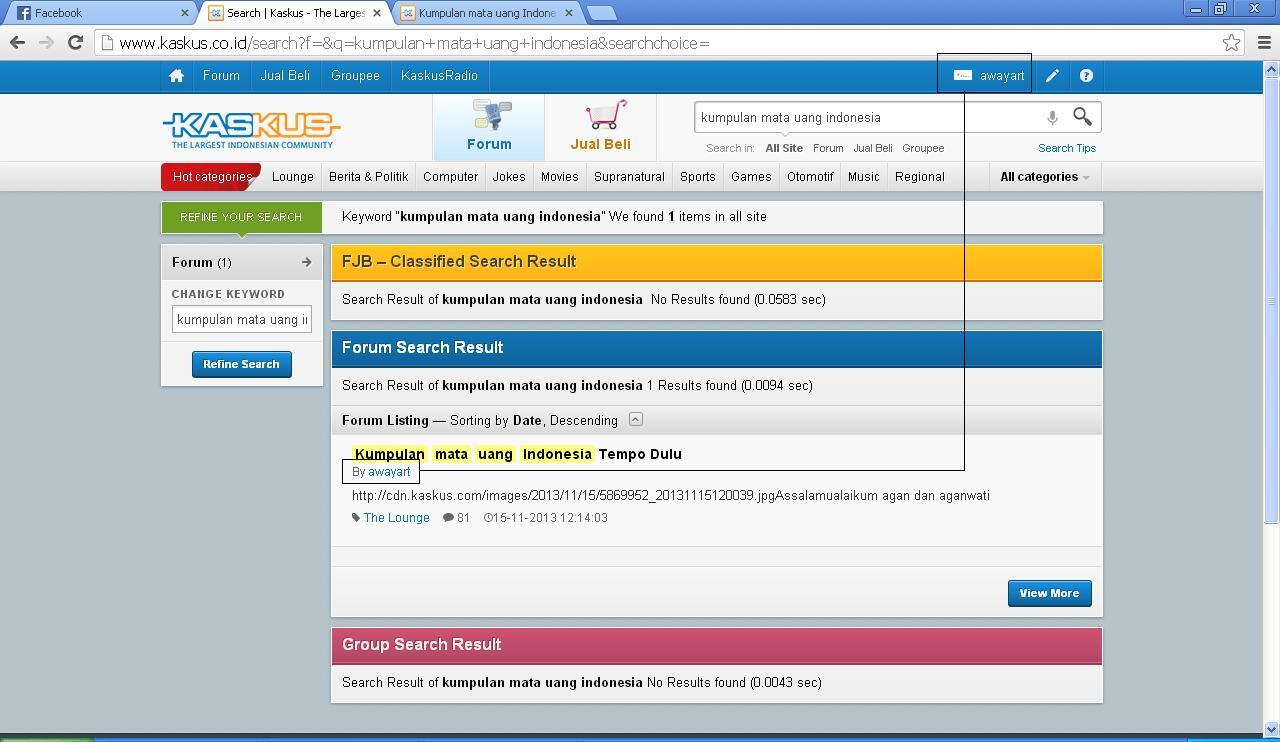Open the Supranatural category

(629, 177)
